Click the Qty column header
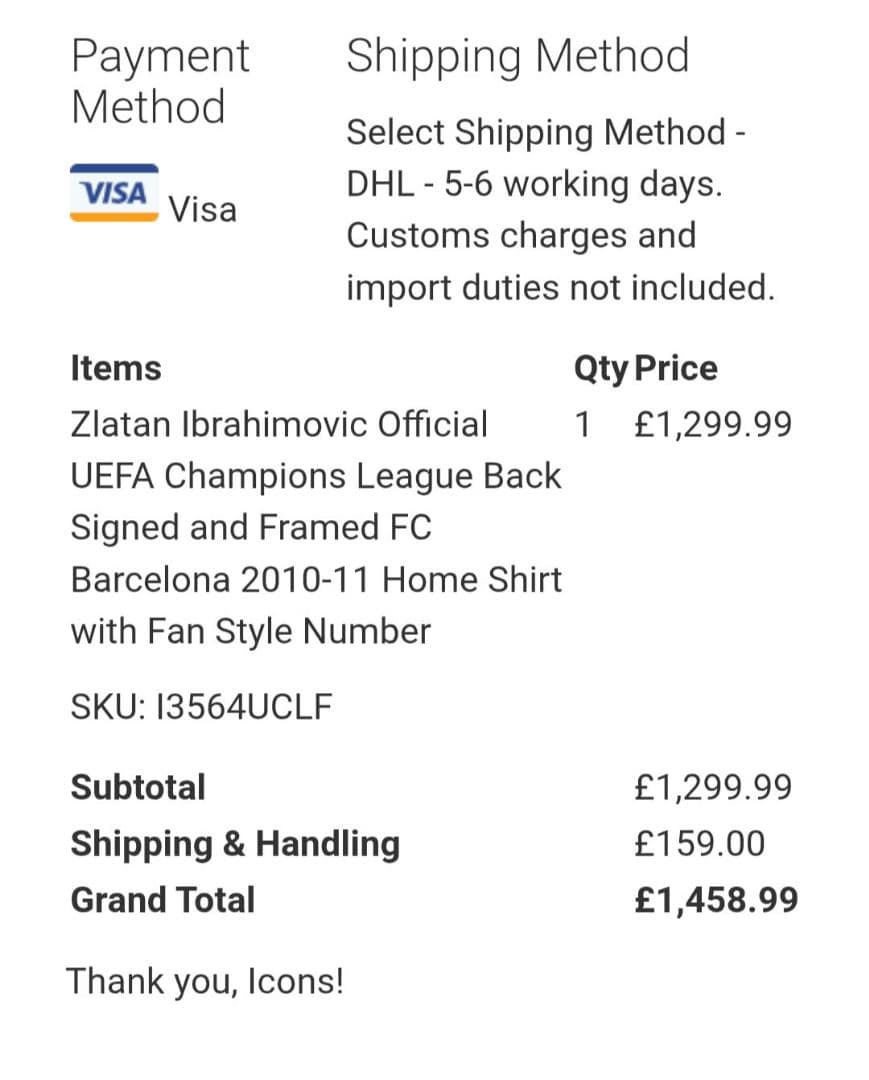Viewport: 869px width, 1080px height. click(x=600, y=369)
